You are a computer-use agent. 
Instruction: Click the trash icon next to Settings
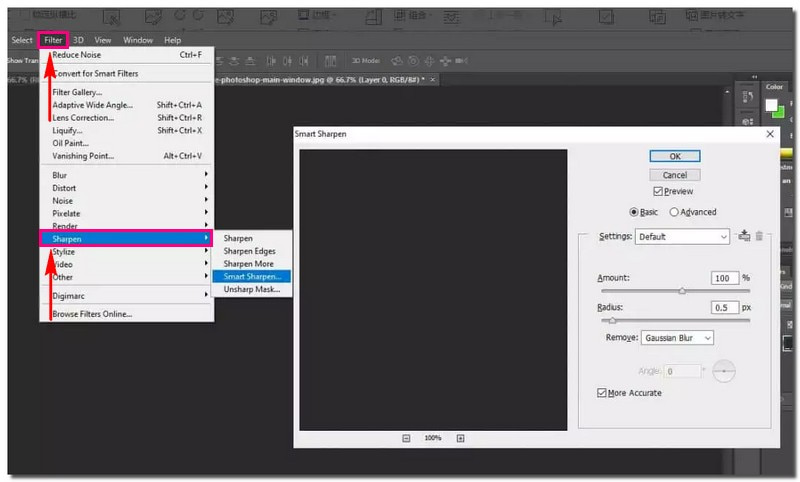759,236
